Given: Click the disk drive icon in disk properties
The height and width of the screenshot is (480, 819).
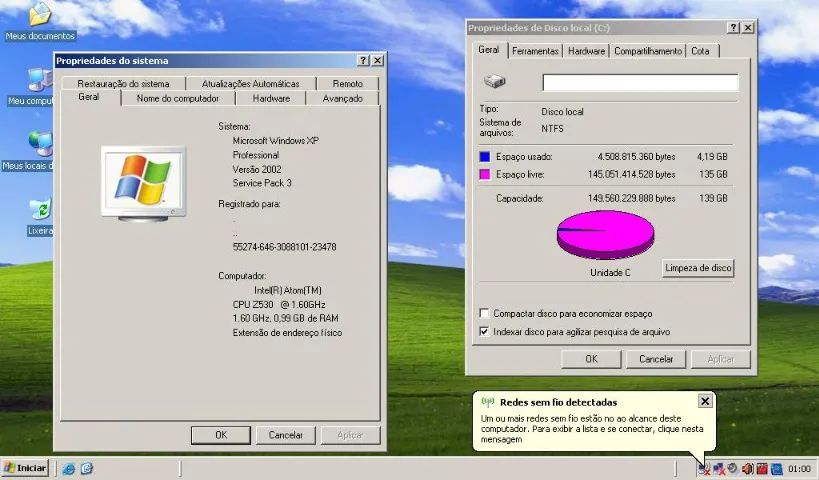Looking at the screenshot, I should [x=494, y=81].
